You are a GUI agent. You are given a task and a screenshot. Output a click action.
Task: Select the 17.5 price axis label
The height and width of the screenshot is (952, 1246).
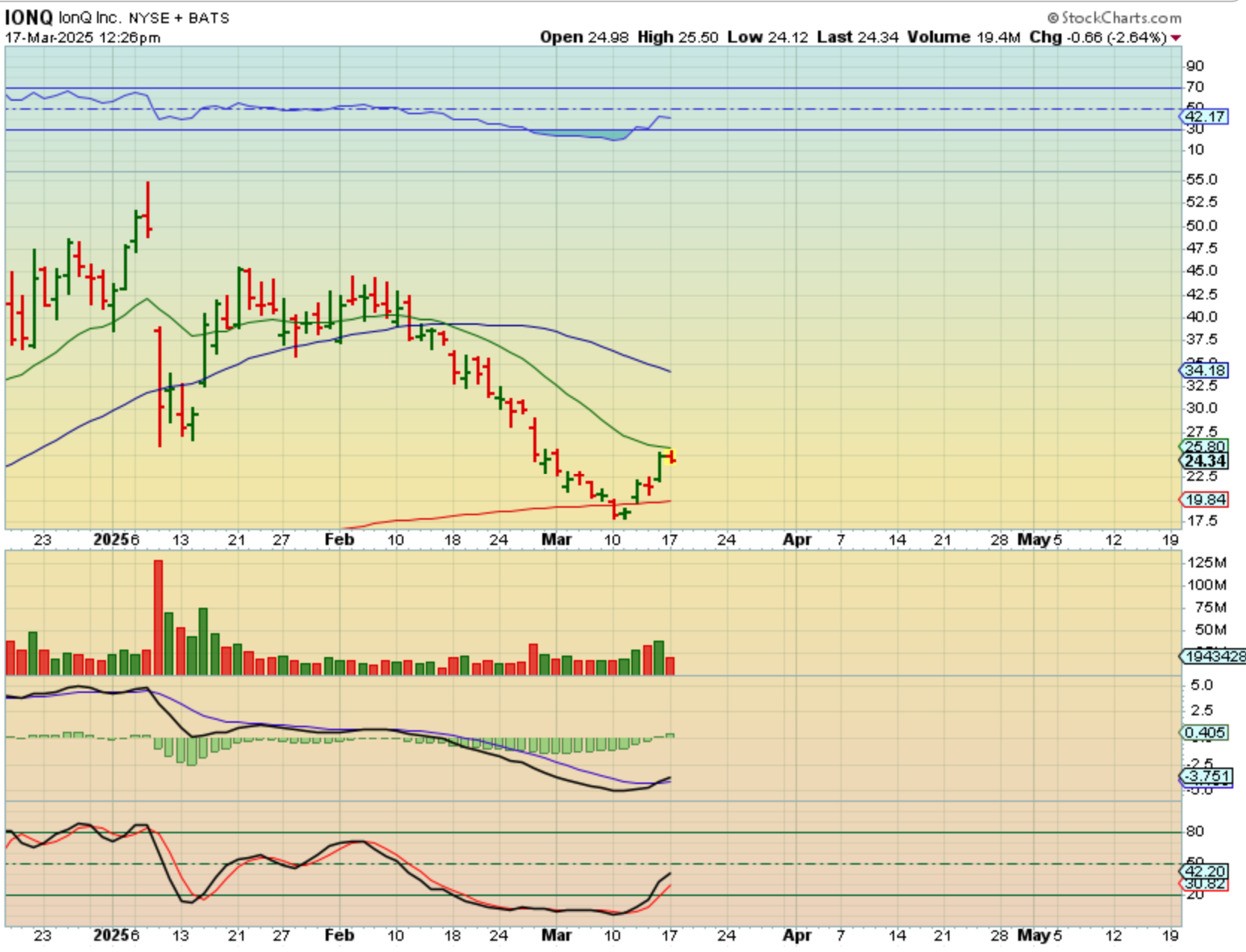click(1202, 521)
